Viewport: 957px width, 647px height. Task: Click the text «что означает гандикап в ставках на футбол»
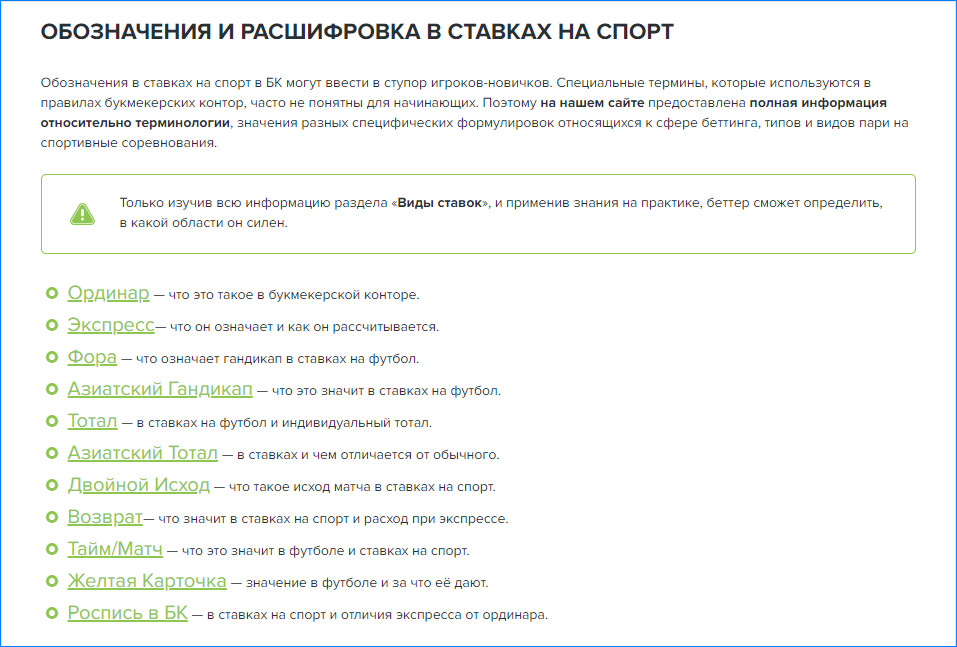pos(276,359)
